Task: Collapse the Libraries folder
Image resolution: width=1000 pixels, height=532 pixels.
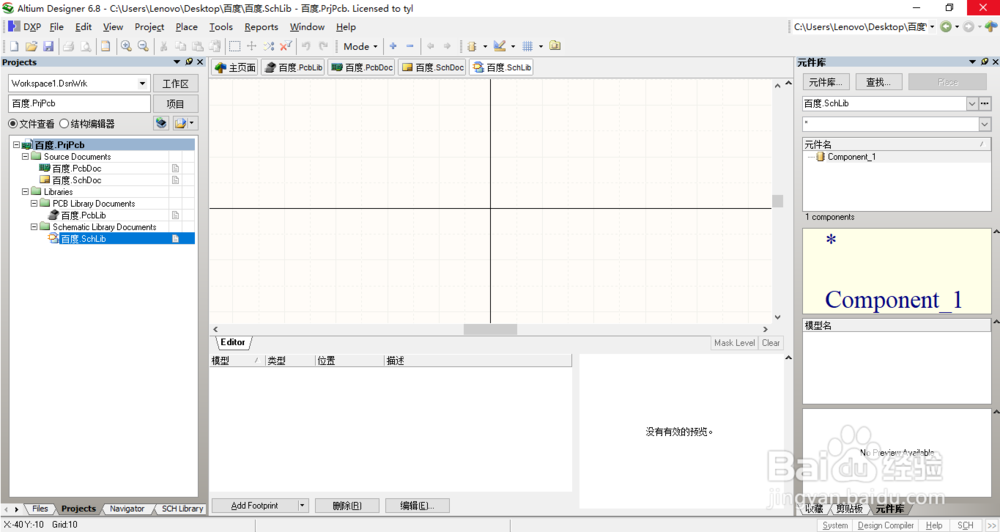Action: point(26,191)
